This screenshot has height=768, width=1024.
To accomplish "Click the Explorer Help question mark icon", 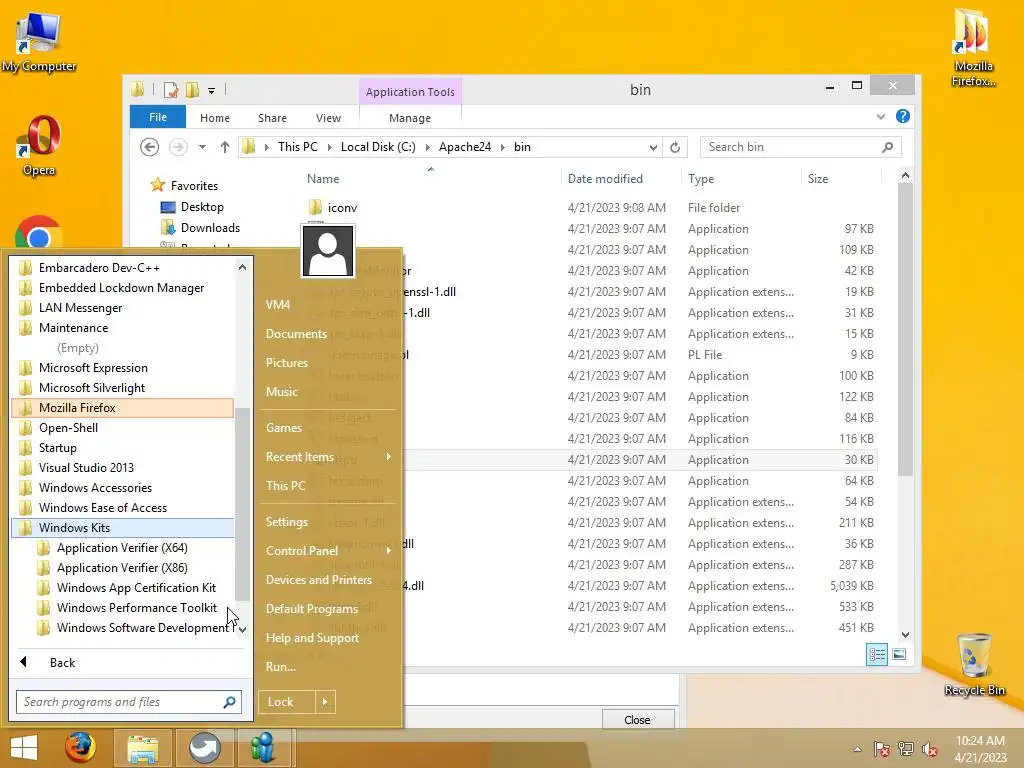I will [903, 116].
